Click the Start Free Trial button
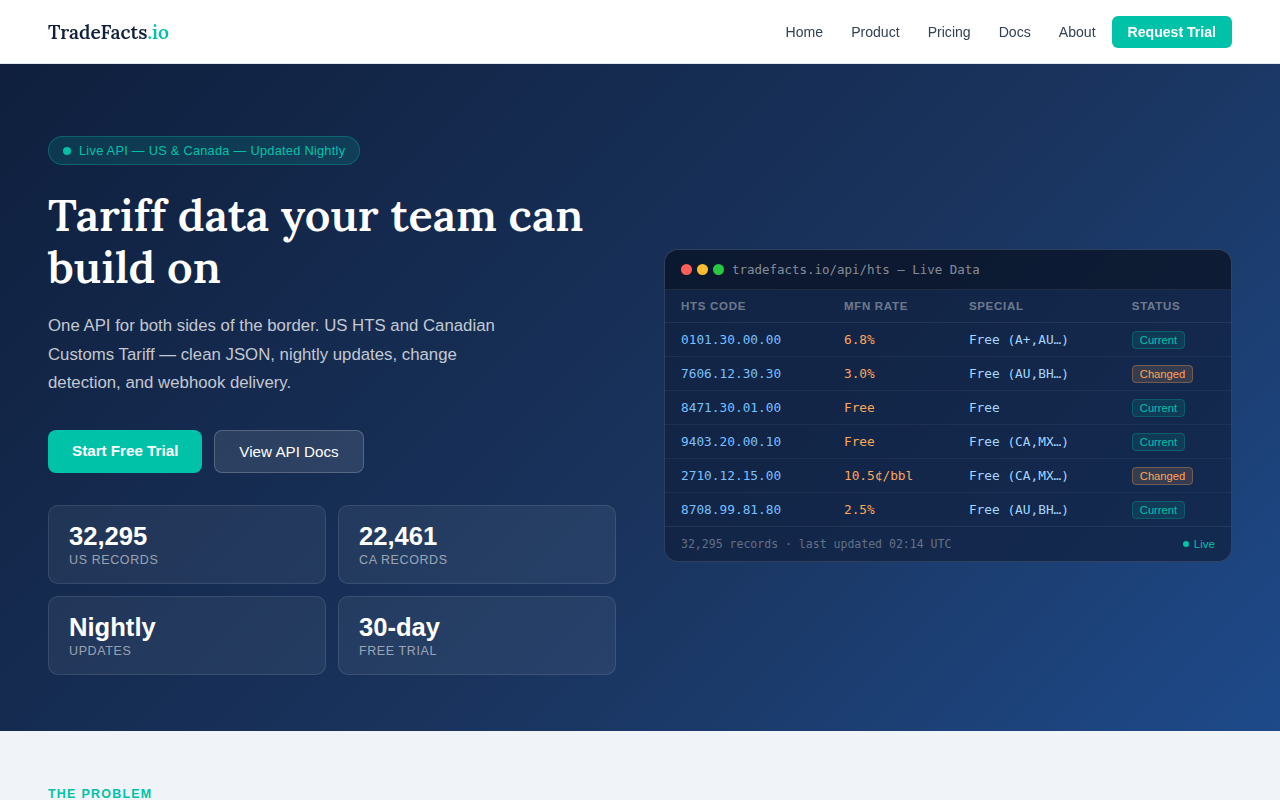1280x800 pixels. [125, 451]
